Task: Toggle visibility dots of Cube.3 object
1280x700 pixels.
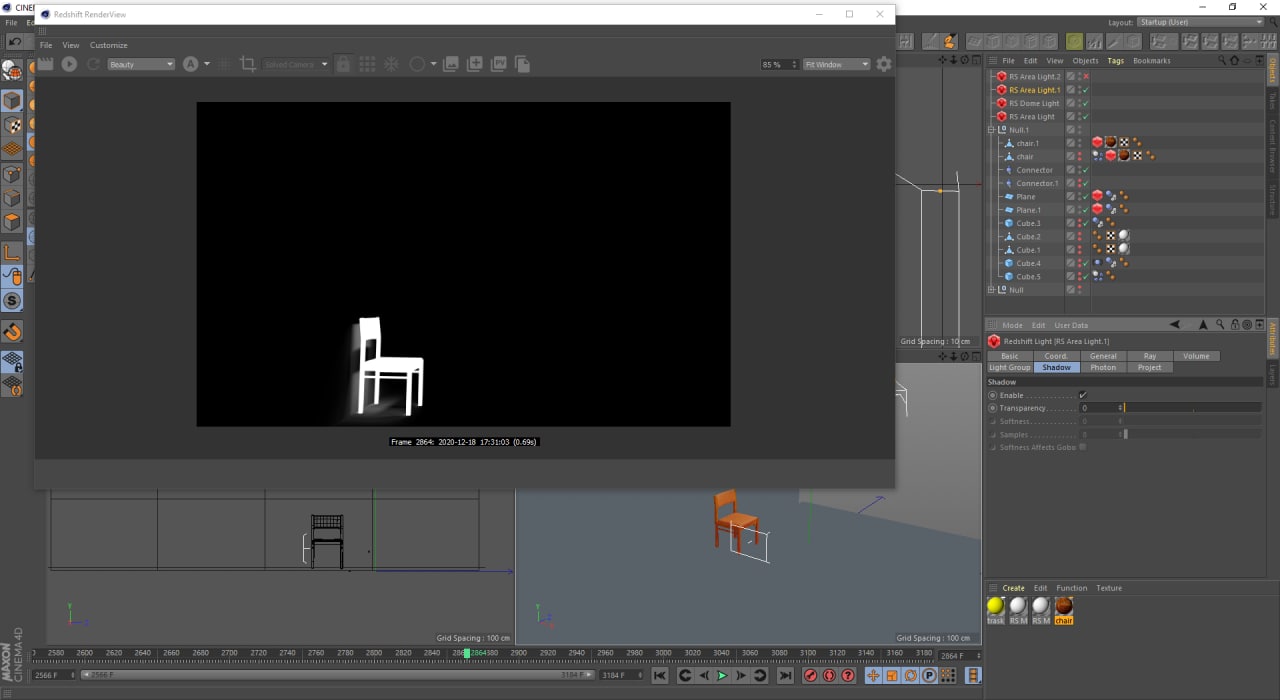Action: [1079, 223]
